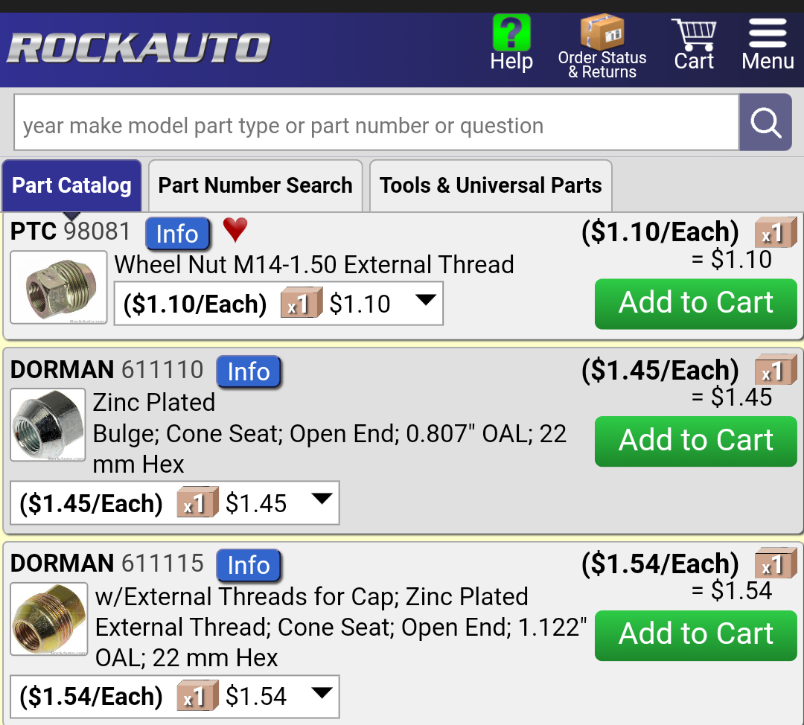
Task: Add Dorman 611115 to cart
Action: pyautogui.click(x=696, y=635)
